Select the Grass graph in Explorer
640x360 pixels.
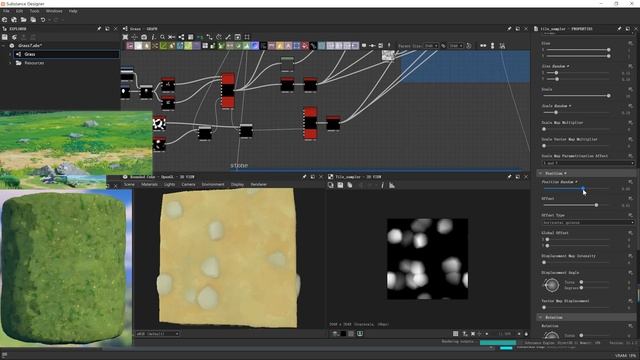click(66, 54)
